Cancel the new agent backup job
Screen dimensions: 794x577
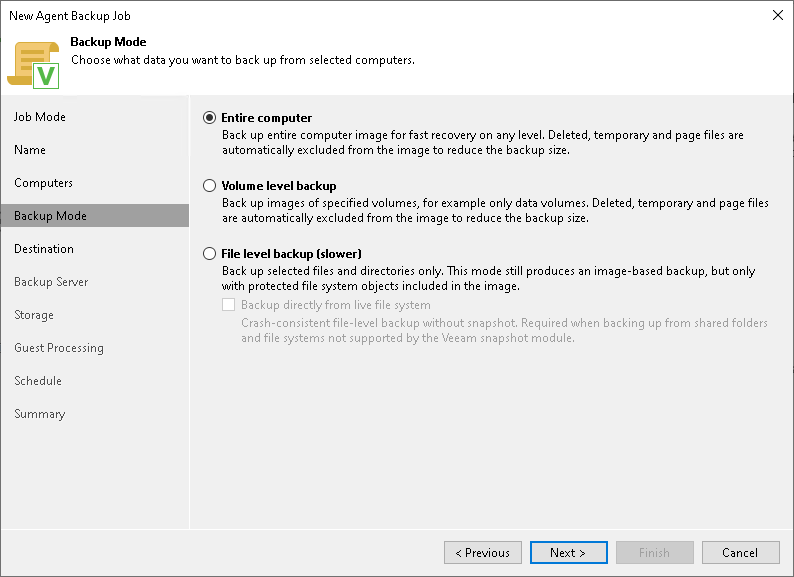(x=740, y=553)
